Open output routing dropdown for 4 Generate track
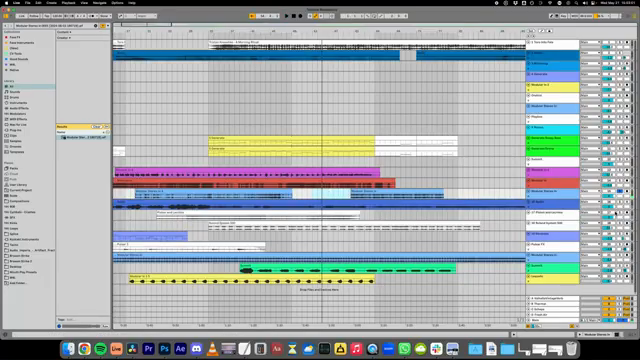The width and height of the screenshot is (640, 360). (x=590, y=74)
